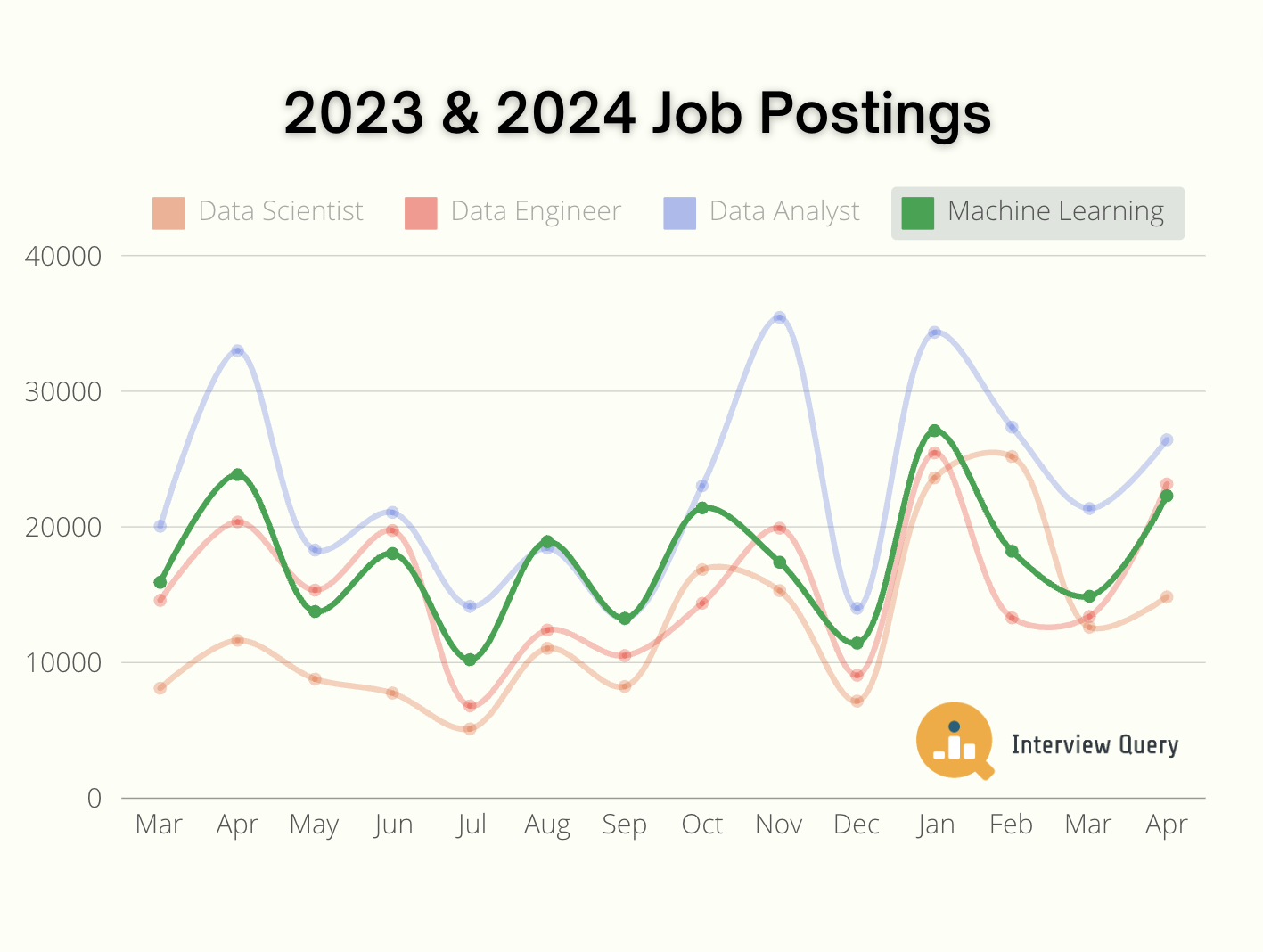Screen dimensions: 1263x952
Task: Click the chart title "2023 & 2024 Job Postings"
Action: pyautogui.click(x=636, y=113)
